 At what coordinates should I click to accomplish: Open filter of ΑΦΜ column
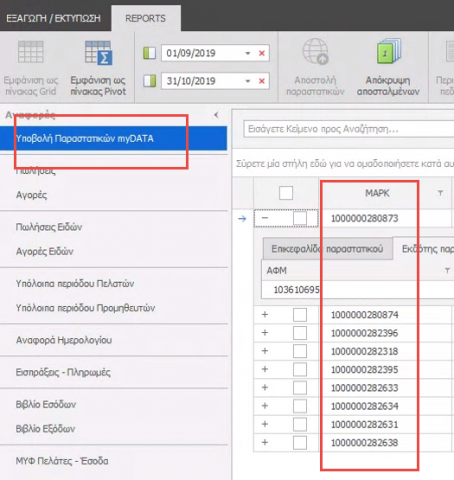[447, 270]
